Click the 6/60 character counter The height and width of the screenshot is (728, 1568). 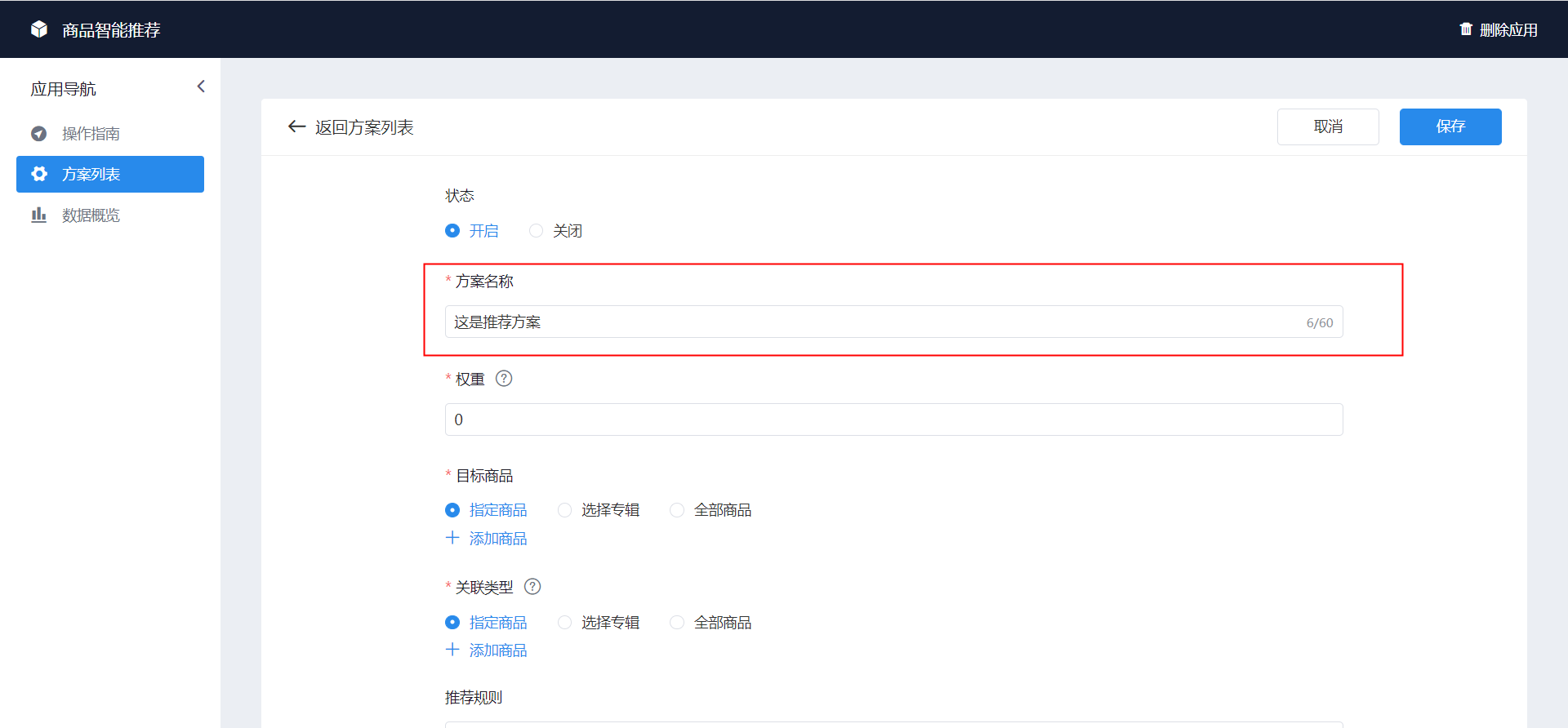click(1320, 322)
